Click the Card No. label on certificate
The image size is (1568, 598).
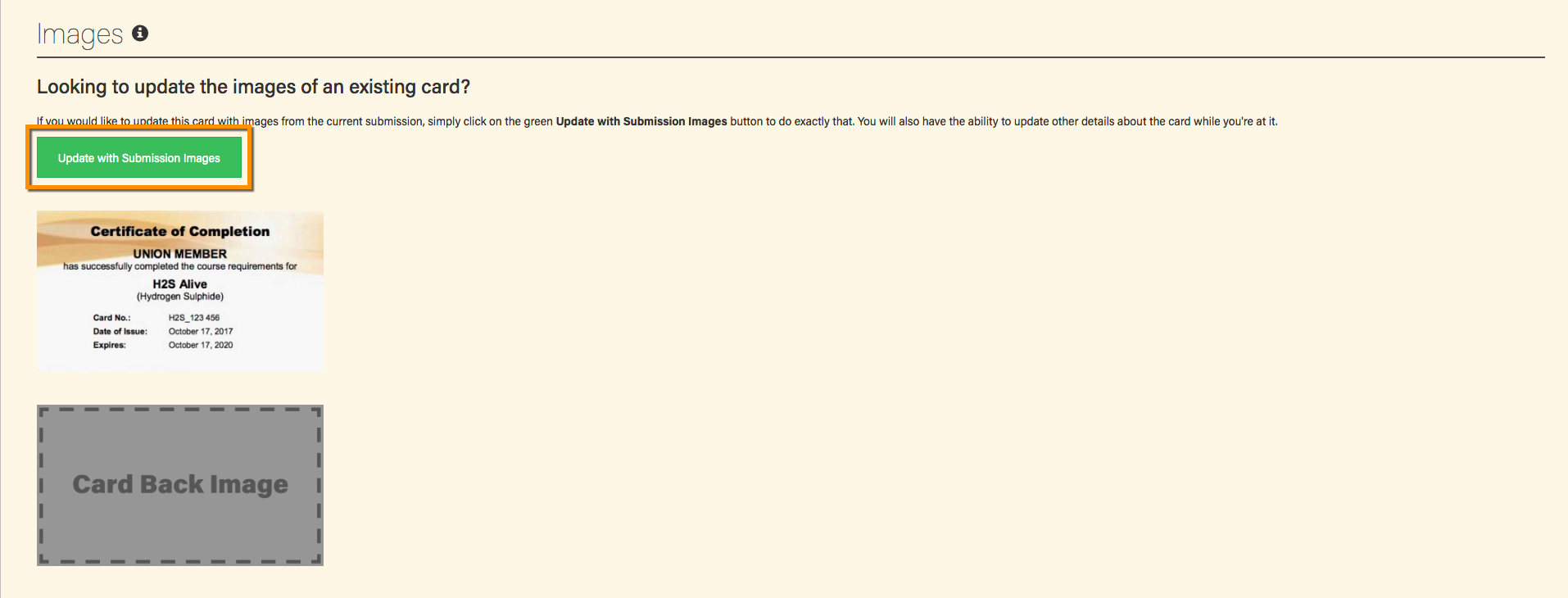point(112,318)
